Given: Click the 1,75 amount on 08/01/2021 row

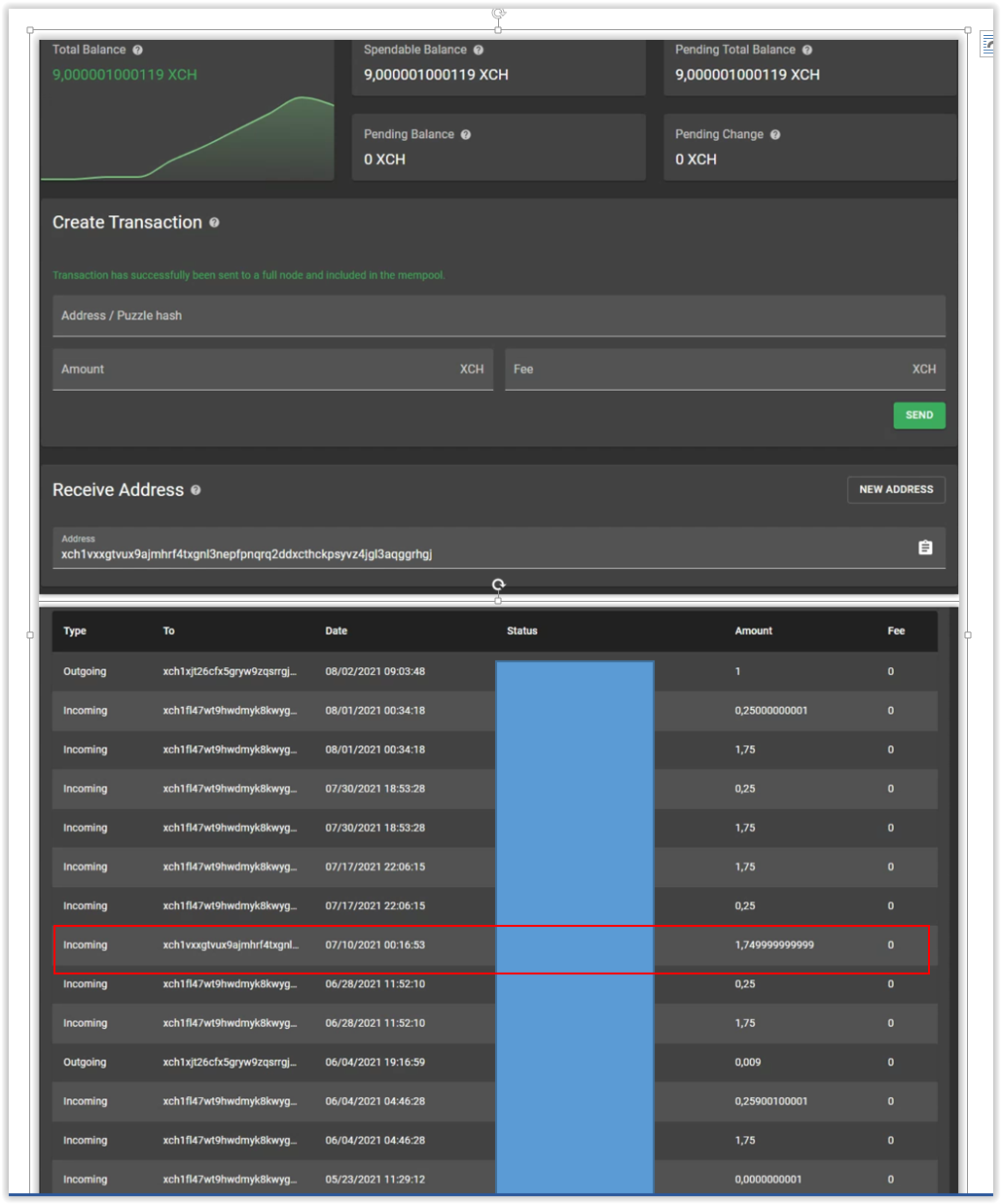Looking at the screenshot, I should (745, 750).
